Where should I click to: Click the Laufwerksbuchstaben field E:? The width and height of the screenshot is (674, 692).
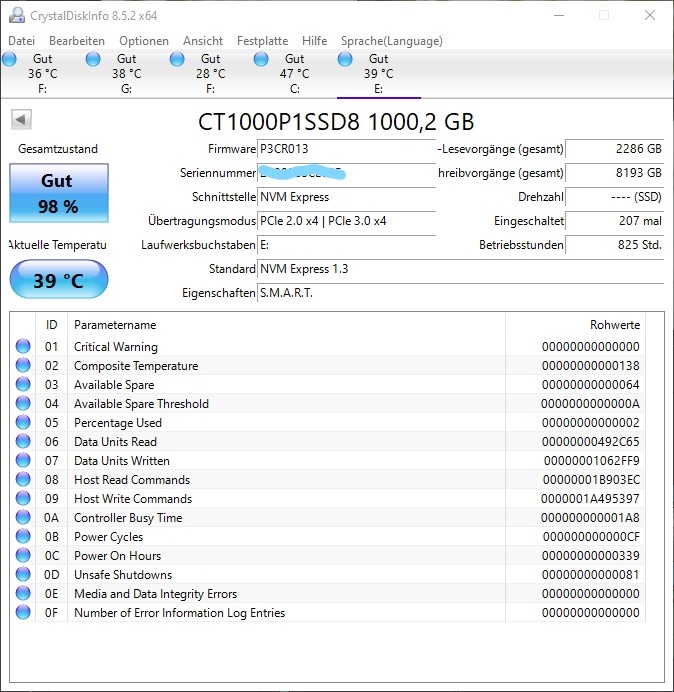pos(346,245)
